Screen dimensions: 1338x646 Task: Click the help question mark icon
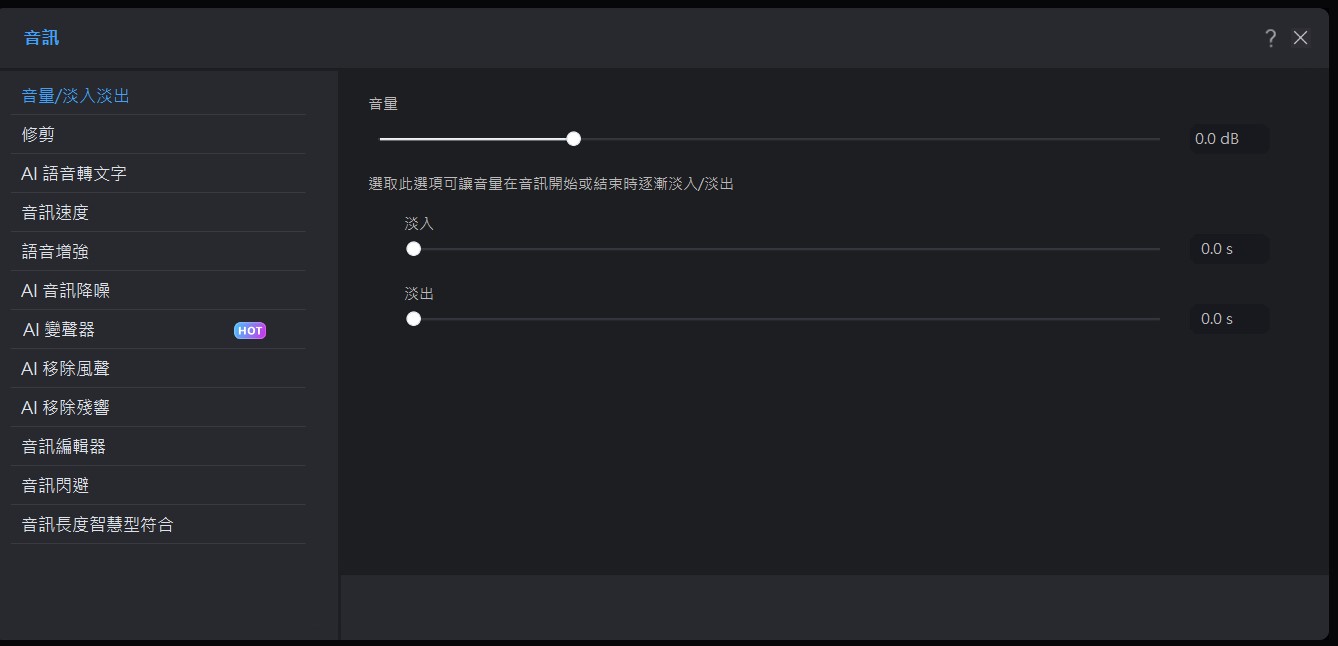click(x=1270, y=38)
